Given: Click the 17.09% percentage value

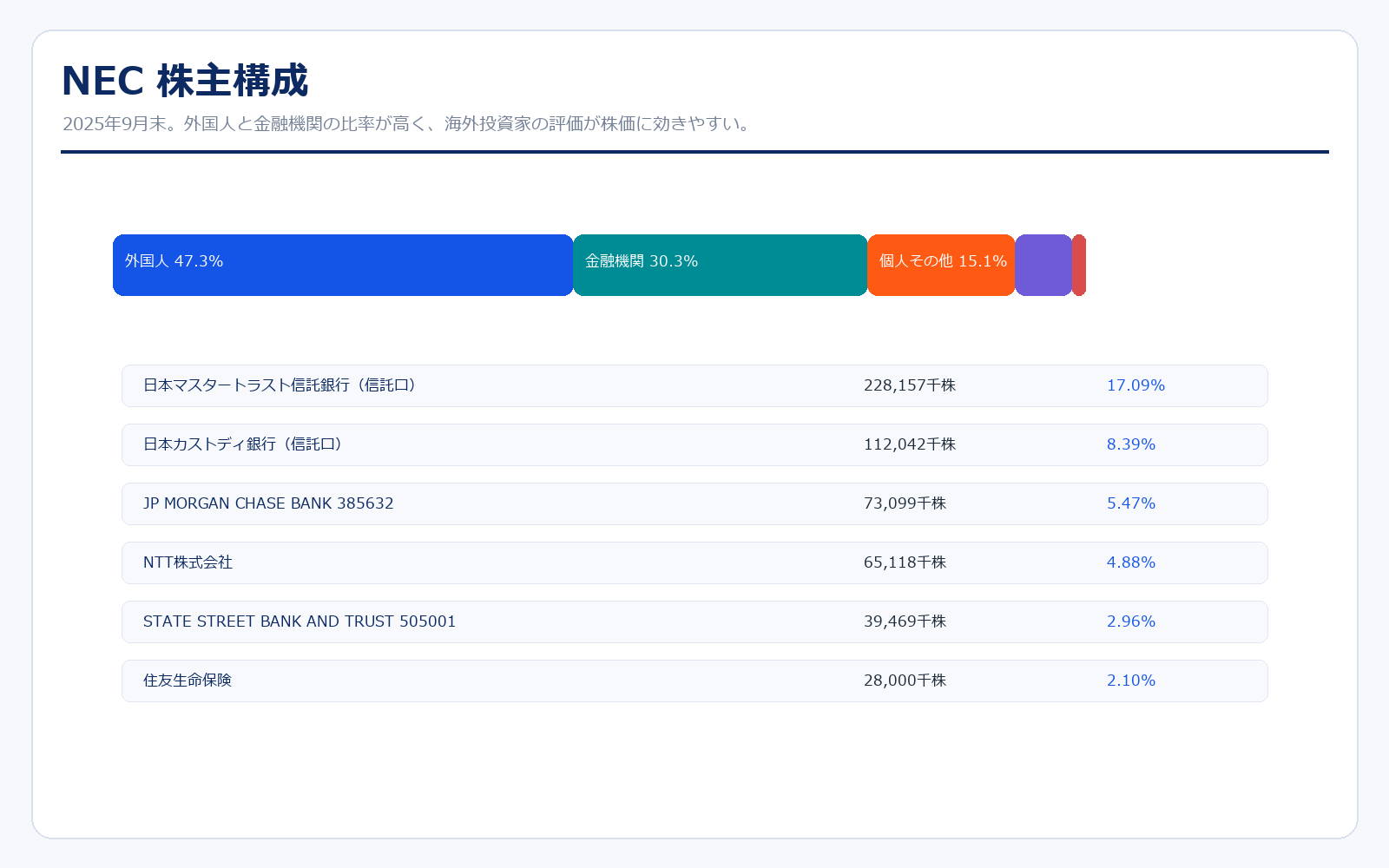Looking at the screenshot, I should pos(1136,385).
